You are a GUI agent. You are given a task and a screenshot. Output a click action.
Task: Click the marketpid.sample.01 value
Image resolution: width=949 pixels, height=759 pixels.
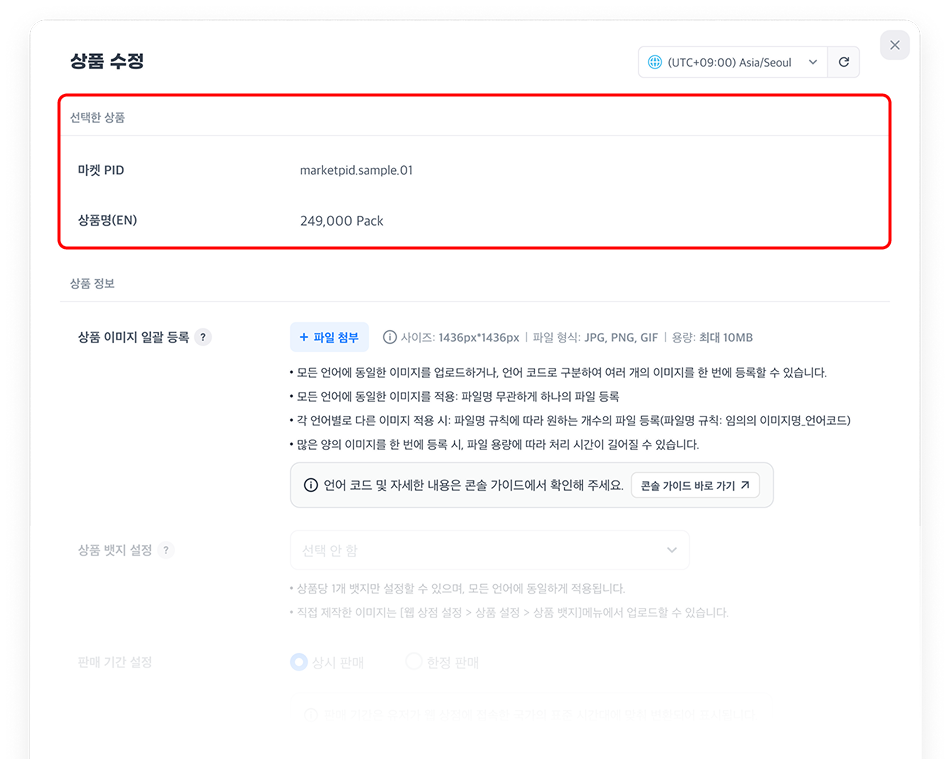tap(356, 170)
